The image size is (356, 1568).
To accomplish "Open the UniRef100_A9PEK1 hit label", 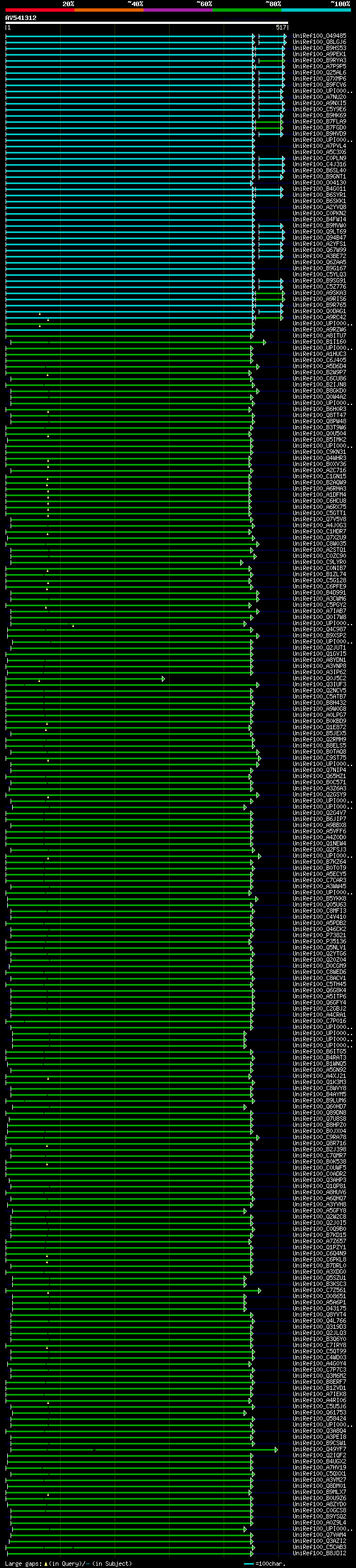I will (x=319, y=54).
